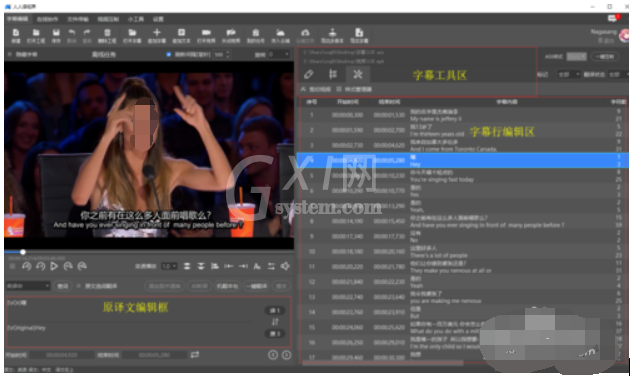Select subtitle row 'And I come from Toronto Canada'
The height and width of the screenshot is (376, 644).
coord(463,145)
